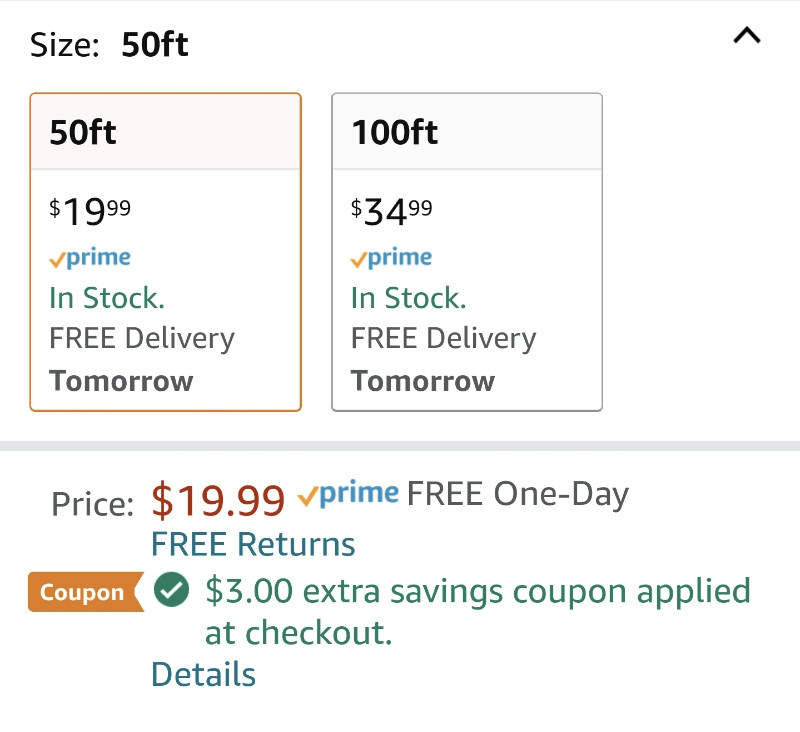
Task: Select the 100ft size option
Action: (467, 252)
